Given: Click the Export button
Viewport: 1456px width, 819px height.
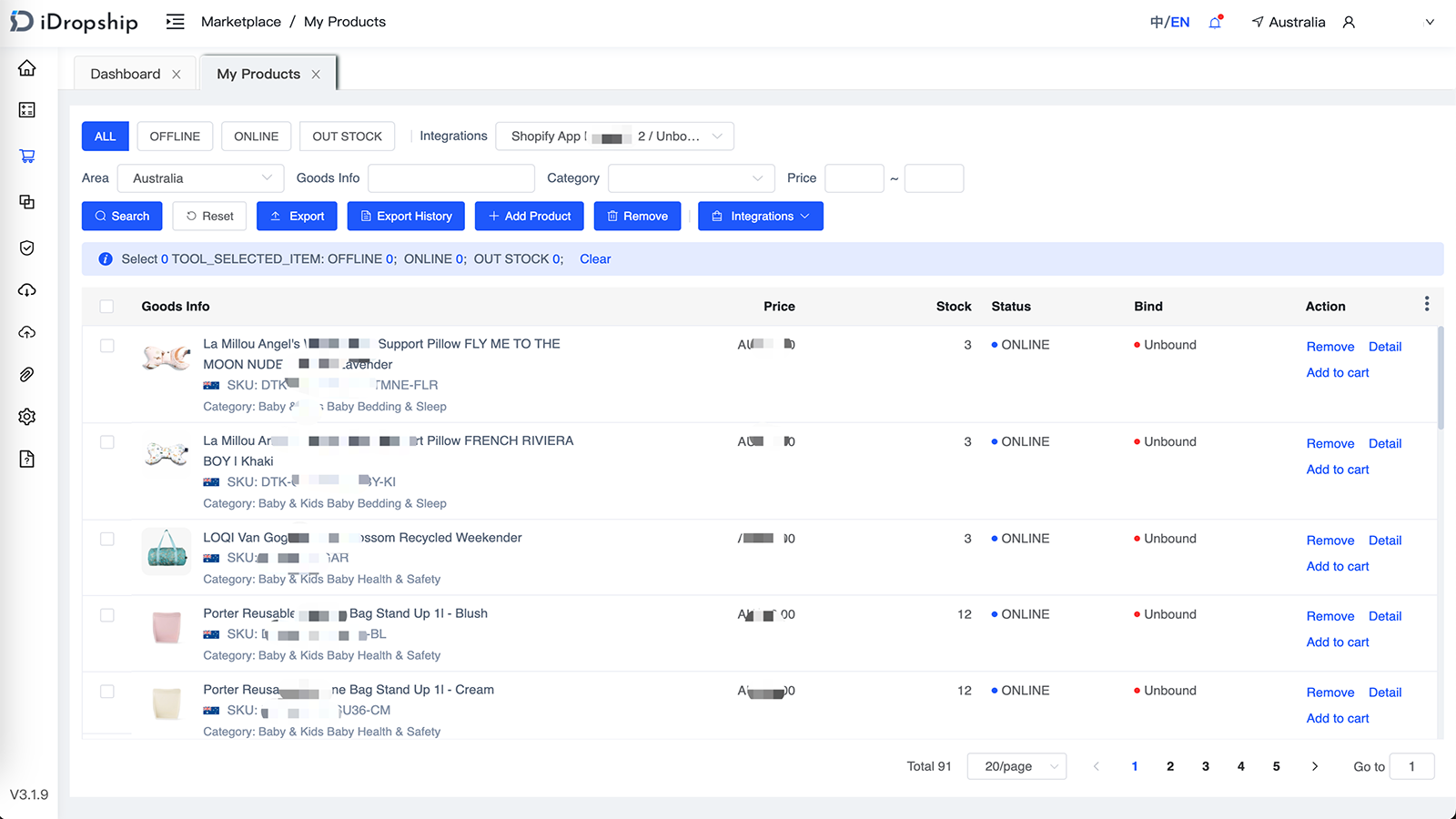Looking at the screenshot, I should tap(298, 217).
